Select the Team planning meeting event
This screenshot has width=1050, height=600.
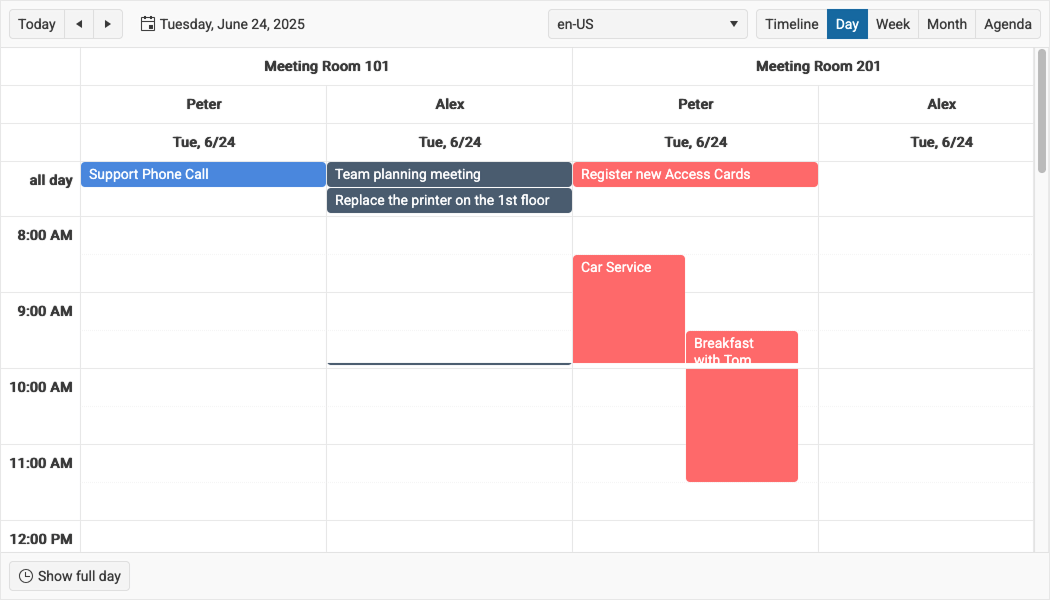449,174
